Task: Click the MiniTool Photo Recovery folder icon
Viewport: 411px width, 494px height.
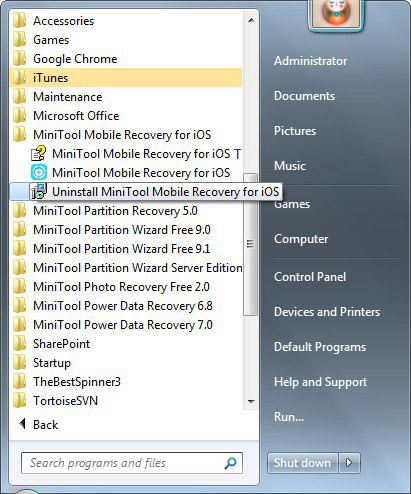Action: tap(19, 287)
